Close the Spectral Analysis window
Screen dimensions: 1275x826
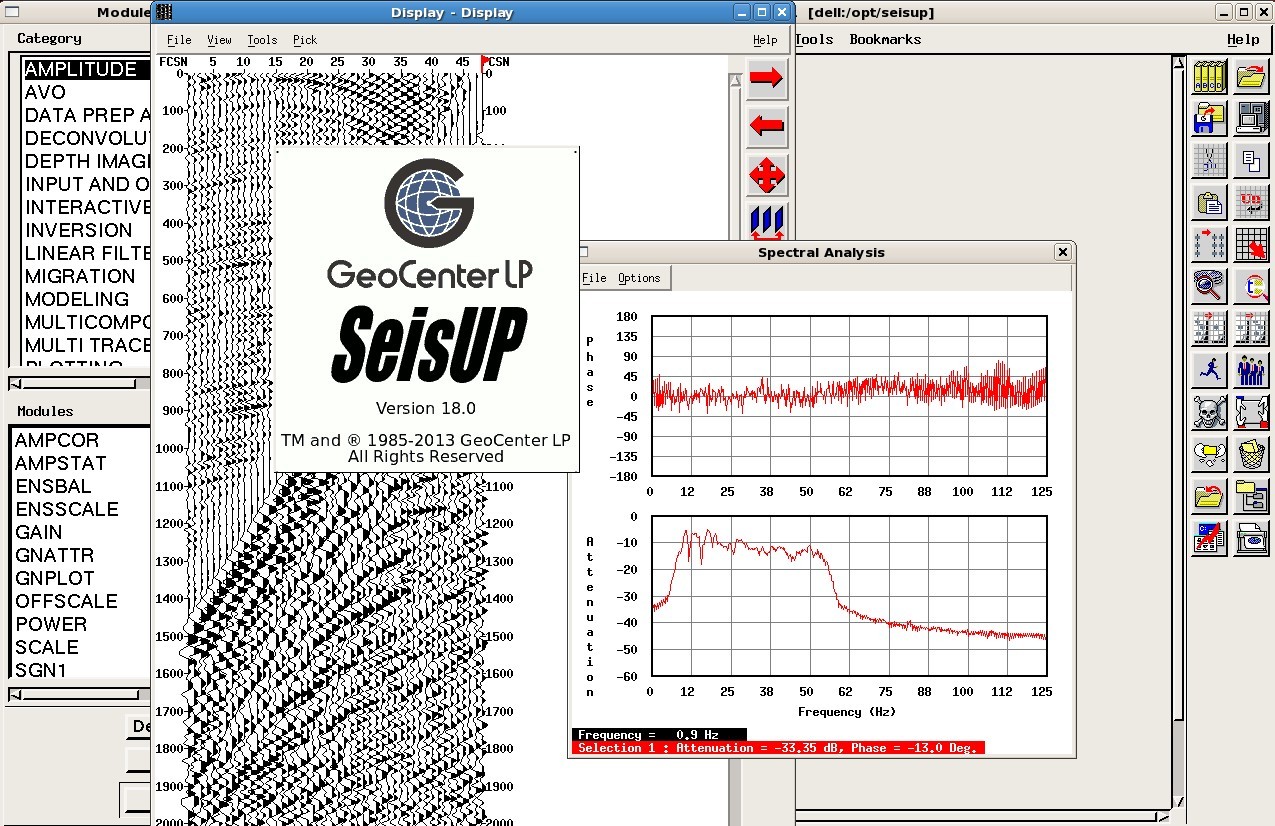[x=1063, y=252]
